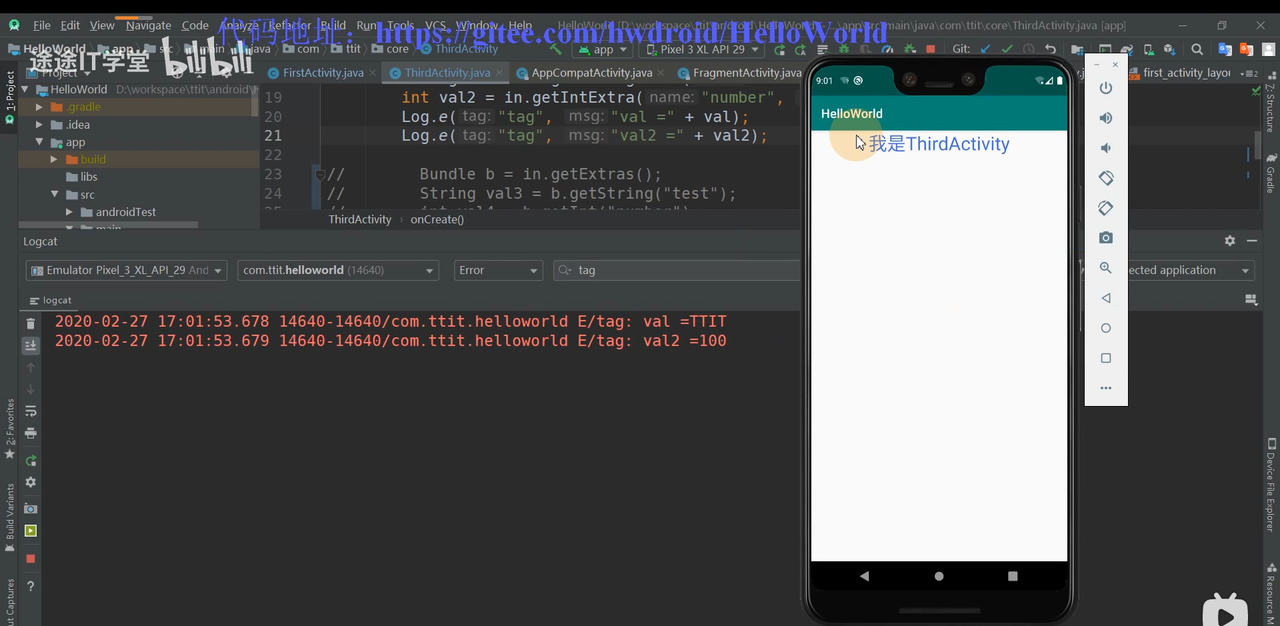Click onCreate() in breadcrumb bar
The height and width of the screenshot is (626, 1280).
coord(437,219)
